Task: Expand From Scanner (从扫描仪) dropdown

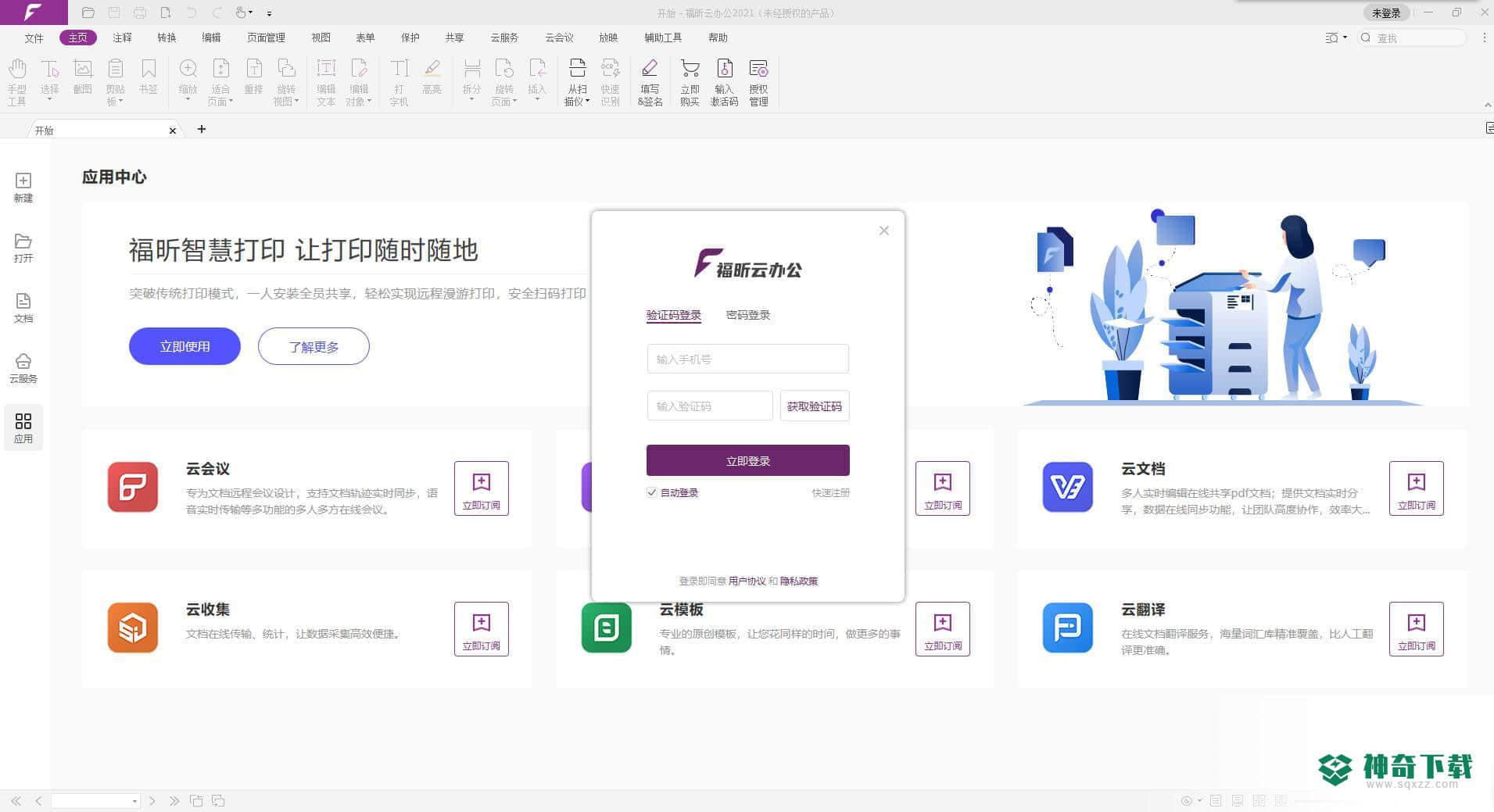Action: [x=587, y=102]
